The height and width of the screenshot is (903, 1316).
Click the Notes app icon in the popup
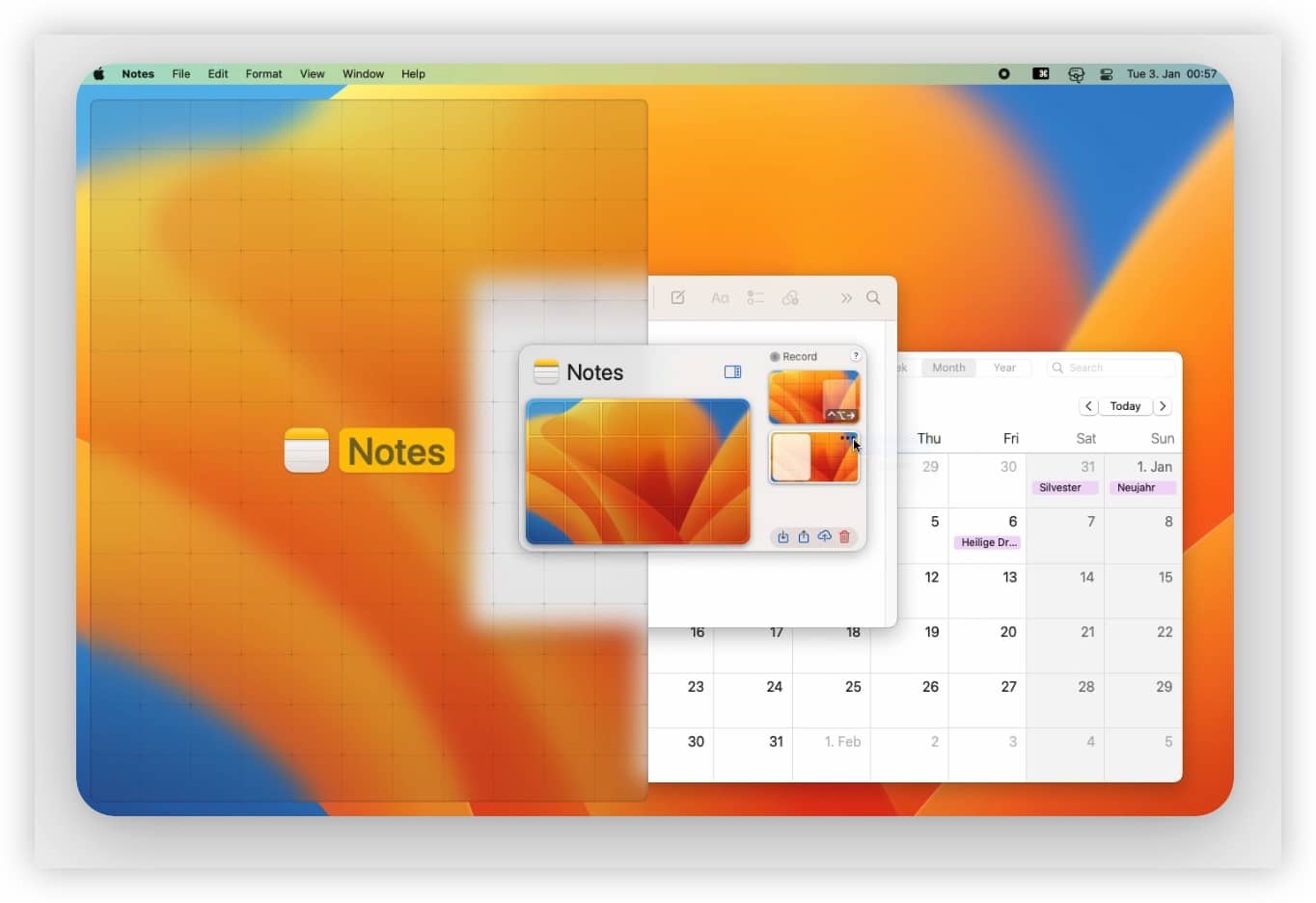pos(546,371)
